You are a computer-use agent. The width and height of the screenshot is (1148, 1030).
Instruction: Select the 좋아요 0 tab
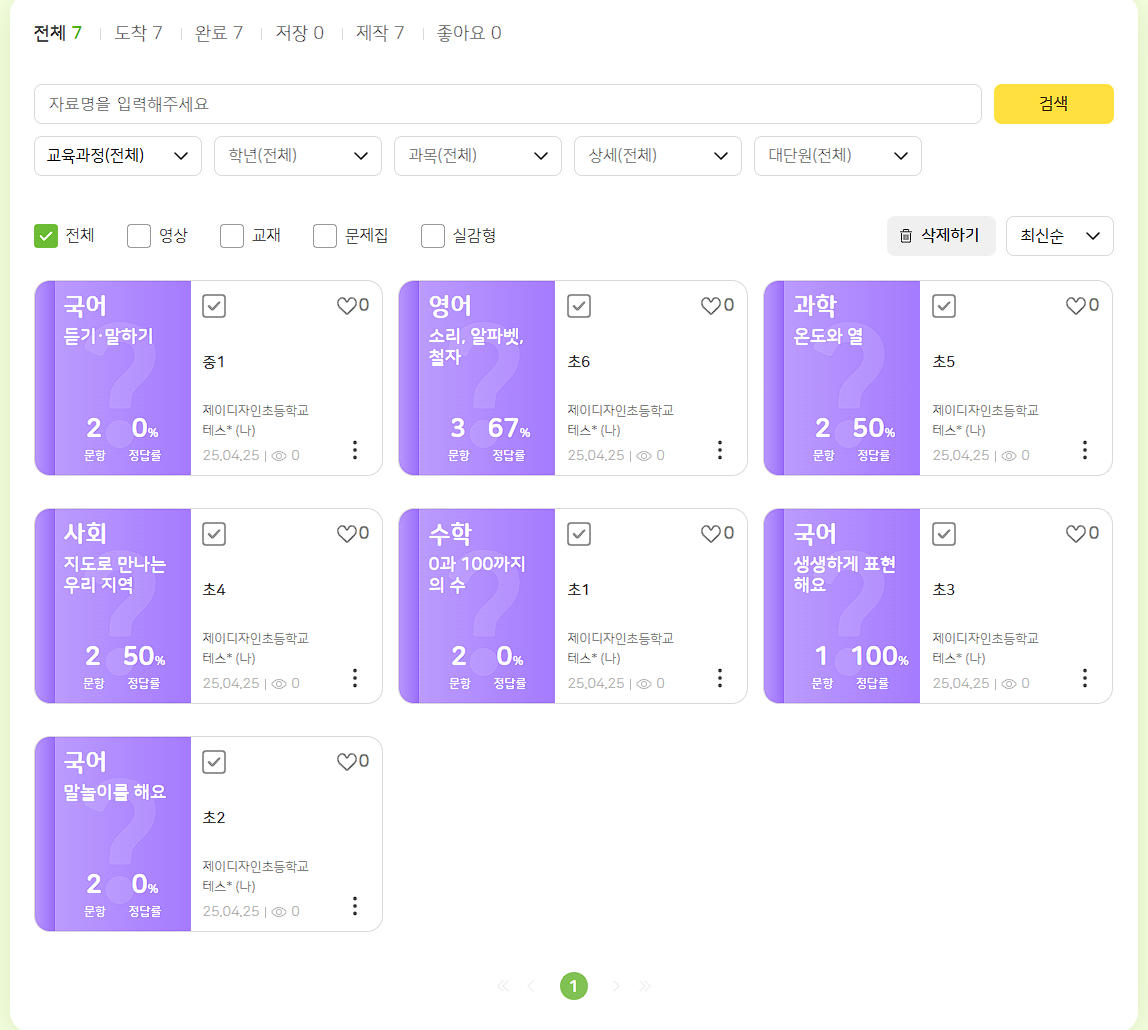[x=469, y=33]
